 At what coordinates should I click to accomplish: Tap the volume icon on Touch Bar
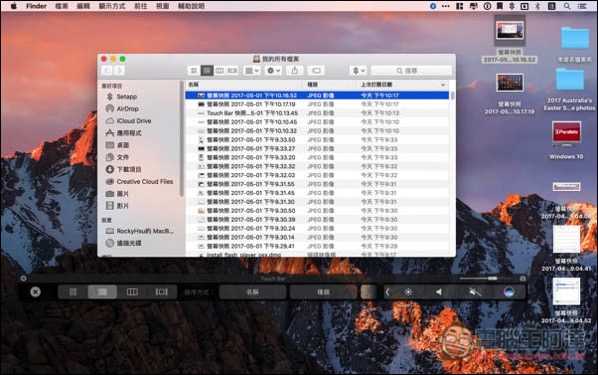tap(439, 292)
